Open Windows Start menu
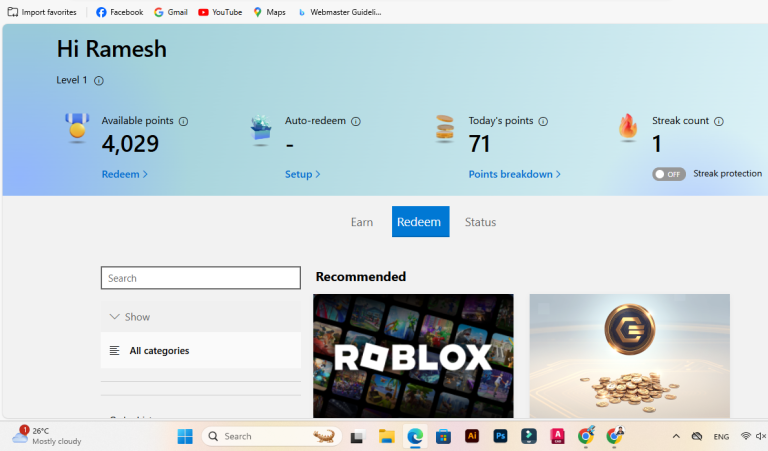This screenshot has height=451, width=768. coord(185,436)
